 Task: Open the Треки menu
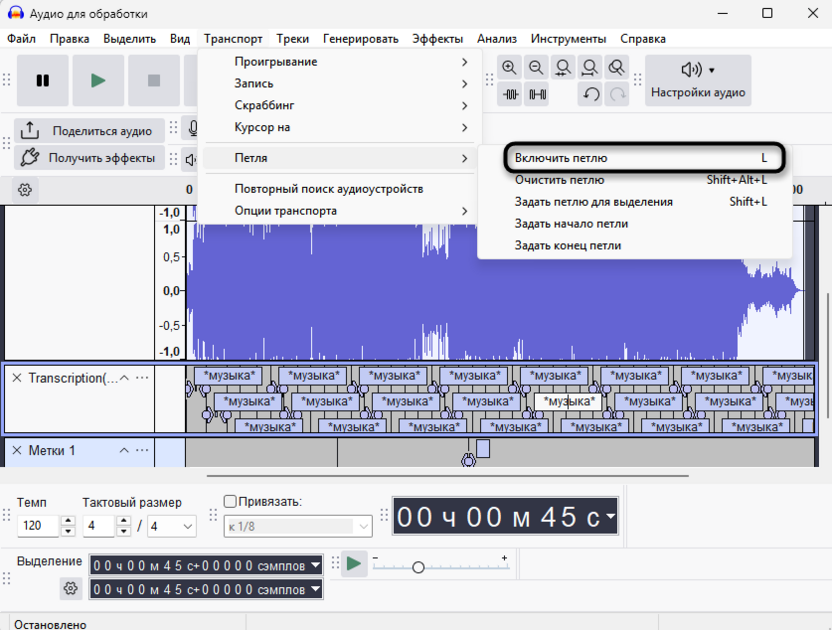292,39
